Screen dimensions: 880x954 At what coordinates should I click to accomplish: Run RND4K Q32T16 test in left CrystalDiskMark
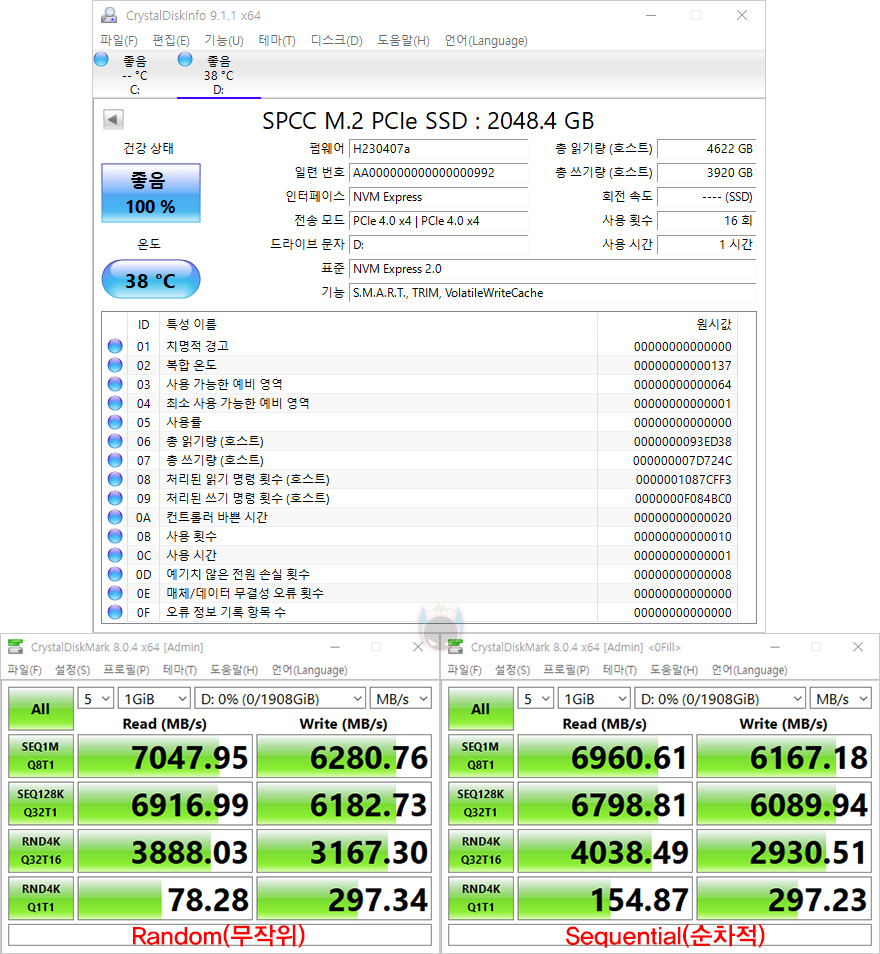tap(41, 851)
